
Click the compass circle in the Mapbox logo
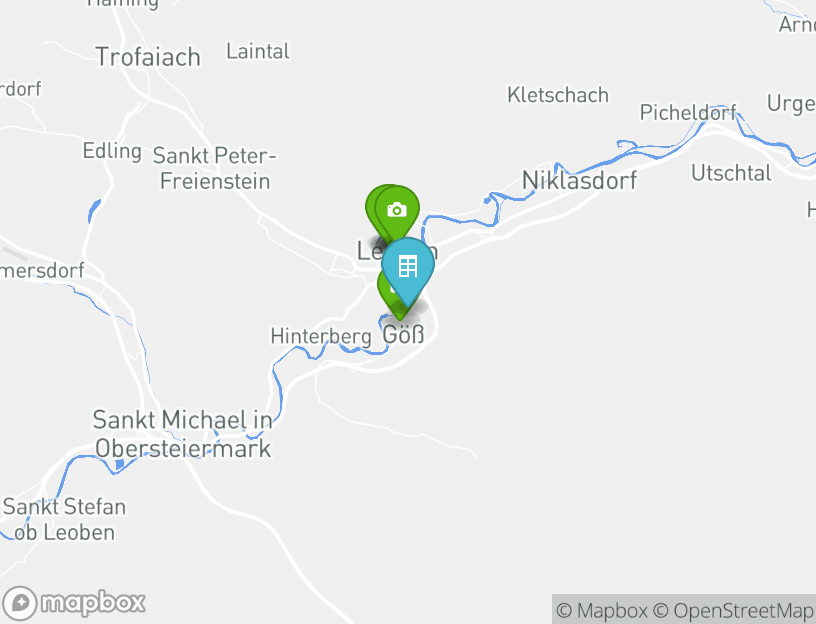tap(20, 604)
